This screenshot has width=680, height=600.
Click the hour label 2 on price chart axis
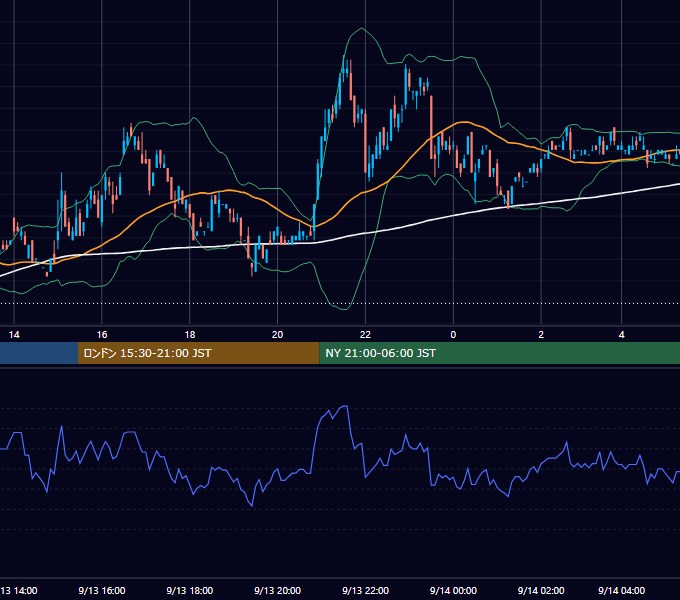541,335
